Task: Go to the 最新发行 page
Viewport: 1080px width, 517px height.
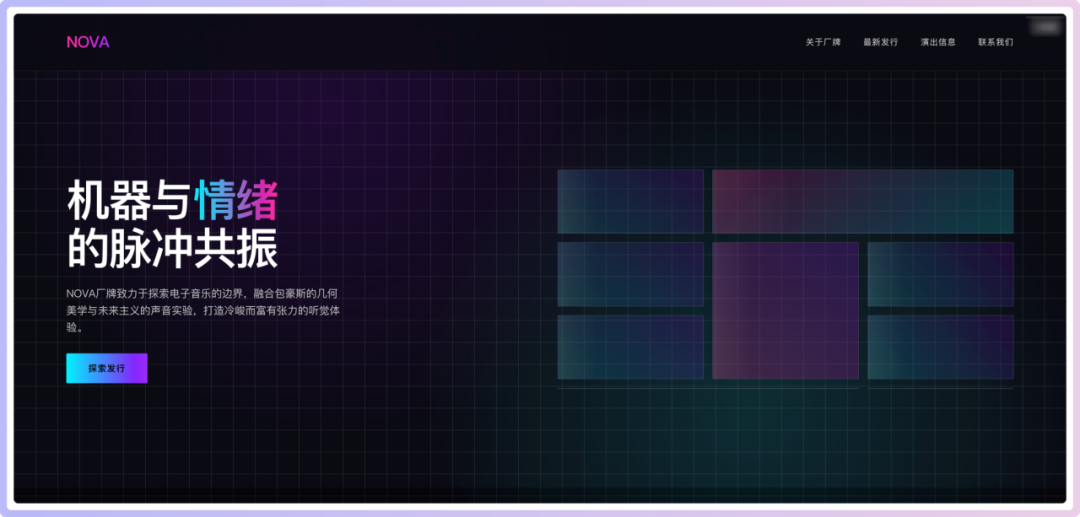Action: 880,42
